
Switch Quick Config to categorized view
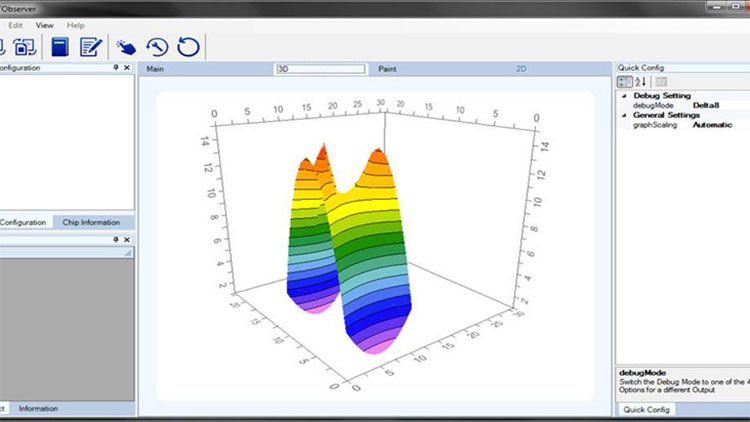(624, 82)
